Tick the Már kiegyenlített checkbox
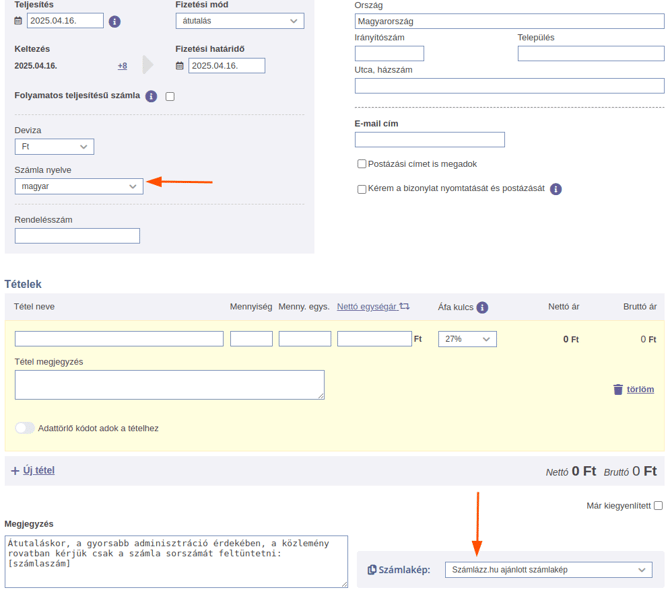 tap(658, 506)
